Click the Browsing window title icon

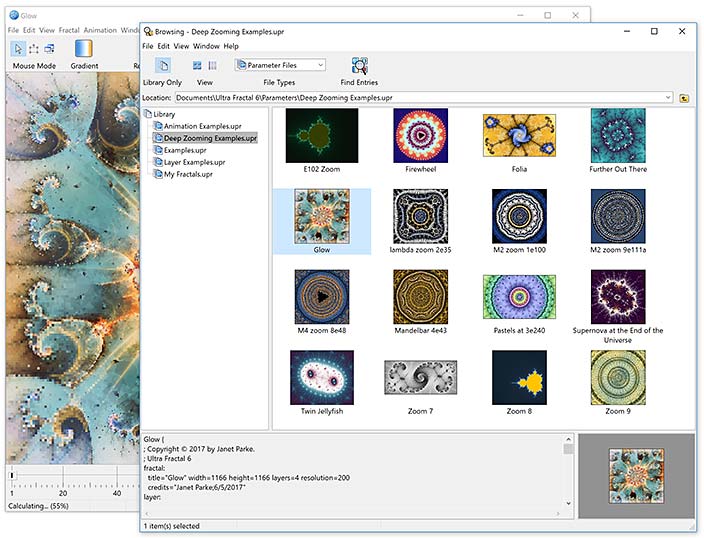(x=148, y=31)
